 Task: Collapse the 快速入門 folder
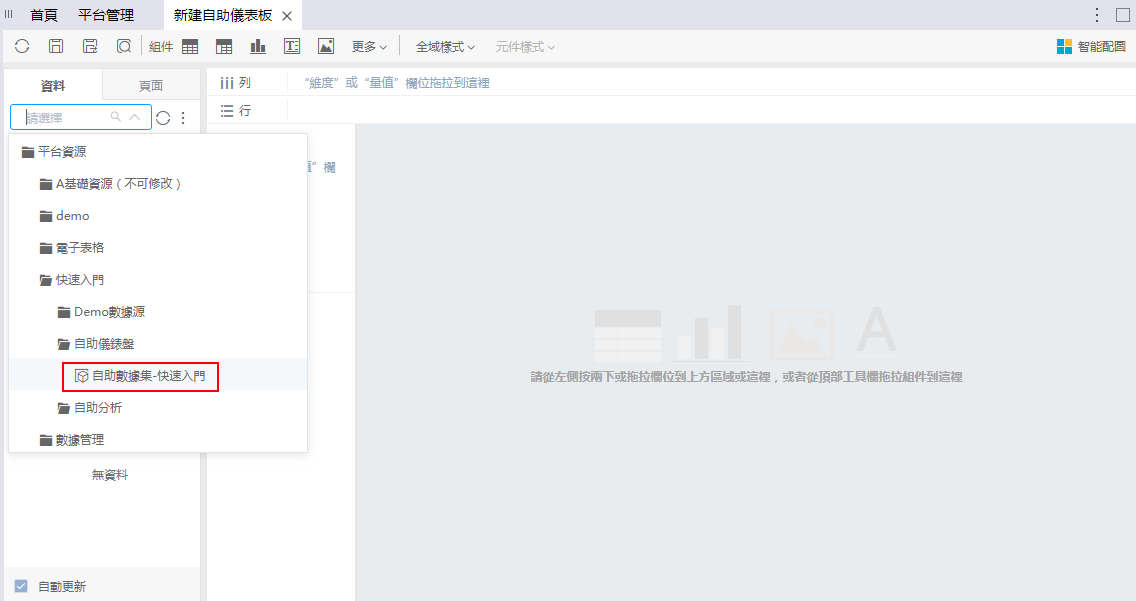pos(79,280)
